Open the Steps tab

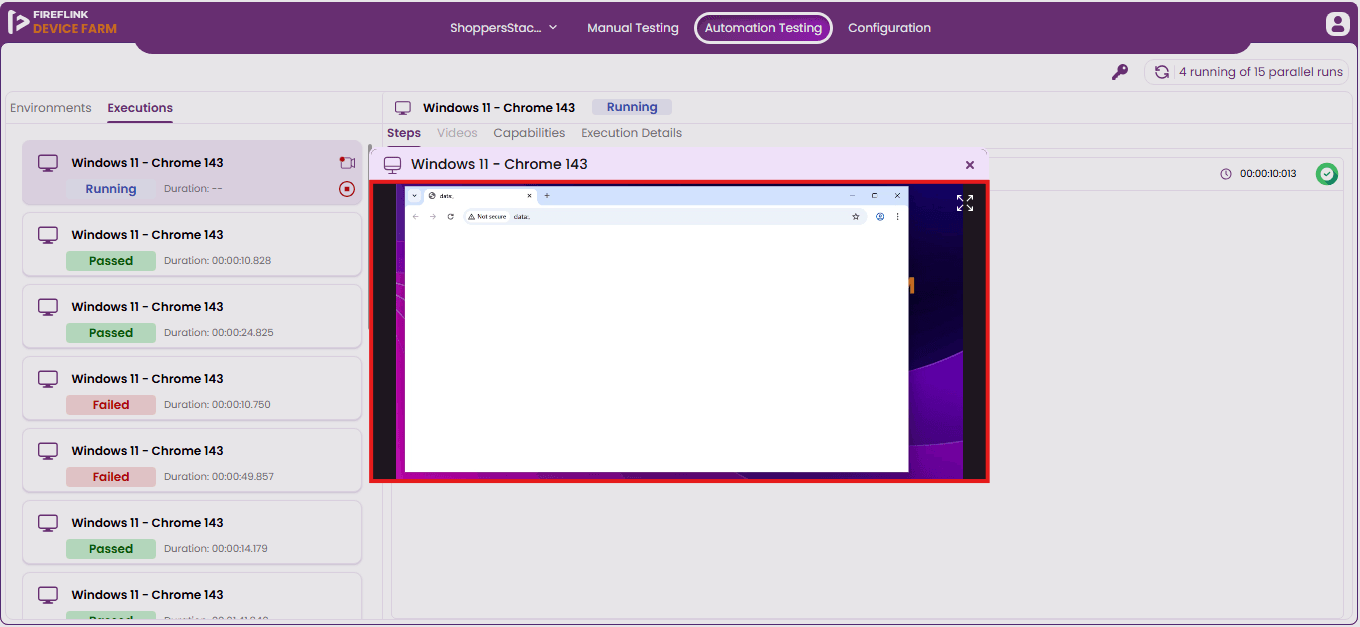point(404,133)
